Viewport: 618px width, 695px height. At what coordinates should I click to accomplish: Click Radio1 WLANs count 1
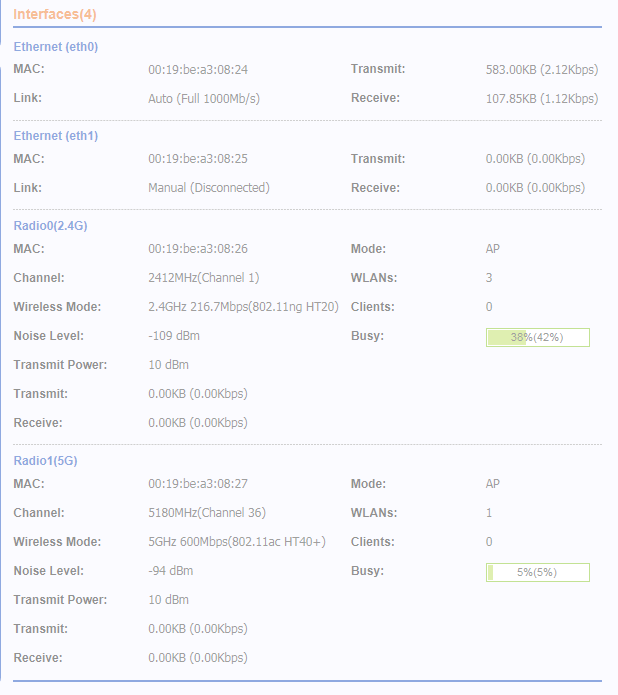(489, 512)
